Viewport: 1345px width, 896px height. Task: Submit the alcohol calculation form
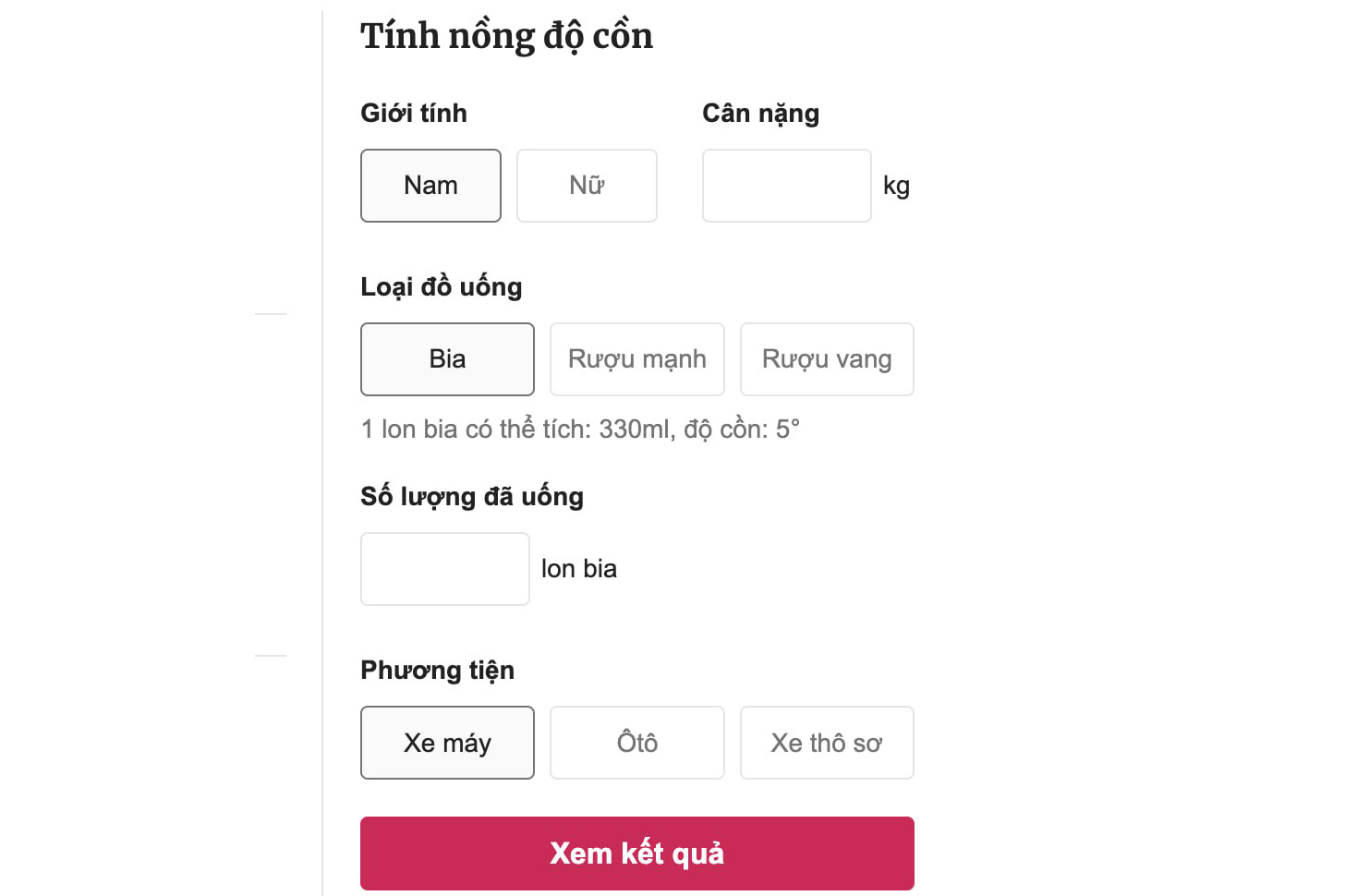pos(636,853)
